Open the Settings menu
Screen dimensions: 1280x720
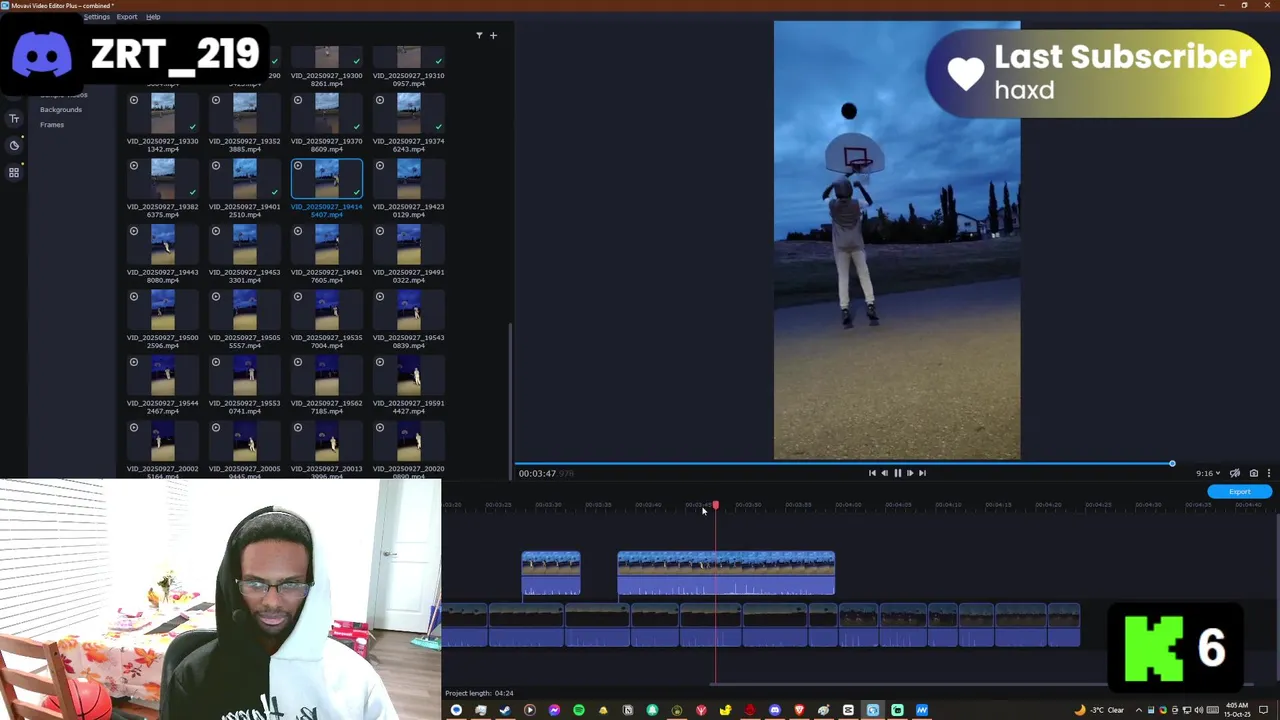[x=96, y=17]
